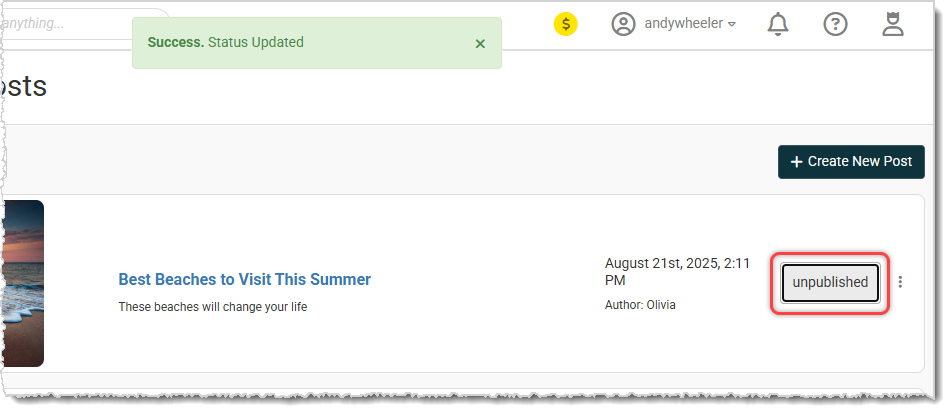Open the notifications bell
The width and height of the screenshot is (950, 417).
tap(777, 24)
